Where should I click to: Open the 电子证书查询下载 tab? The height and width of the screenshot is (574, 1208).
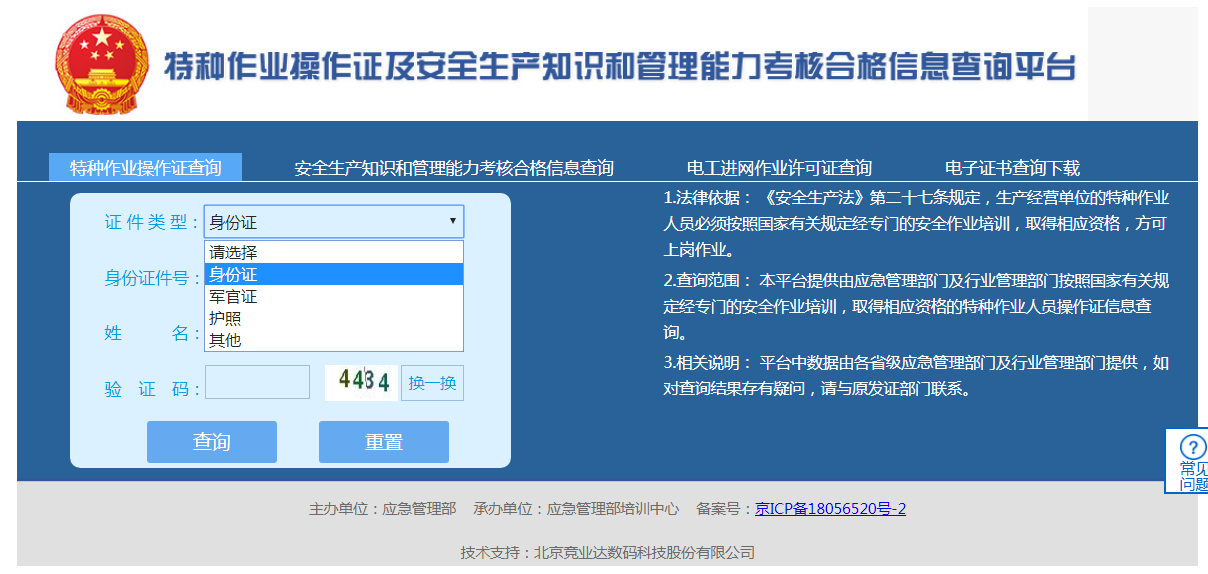pos(1012,168)
